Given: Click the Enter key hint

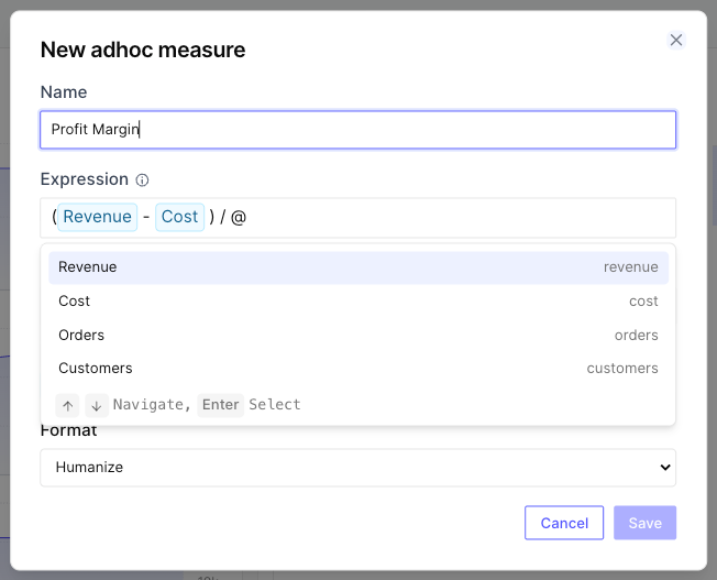Looking at the screenshot, I should pos(220,405).
